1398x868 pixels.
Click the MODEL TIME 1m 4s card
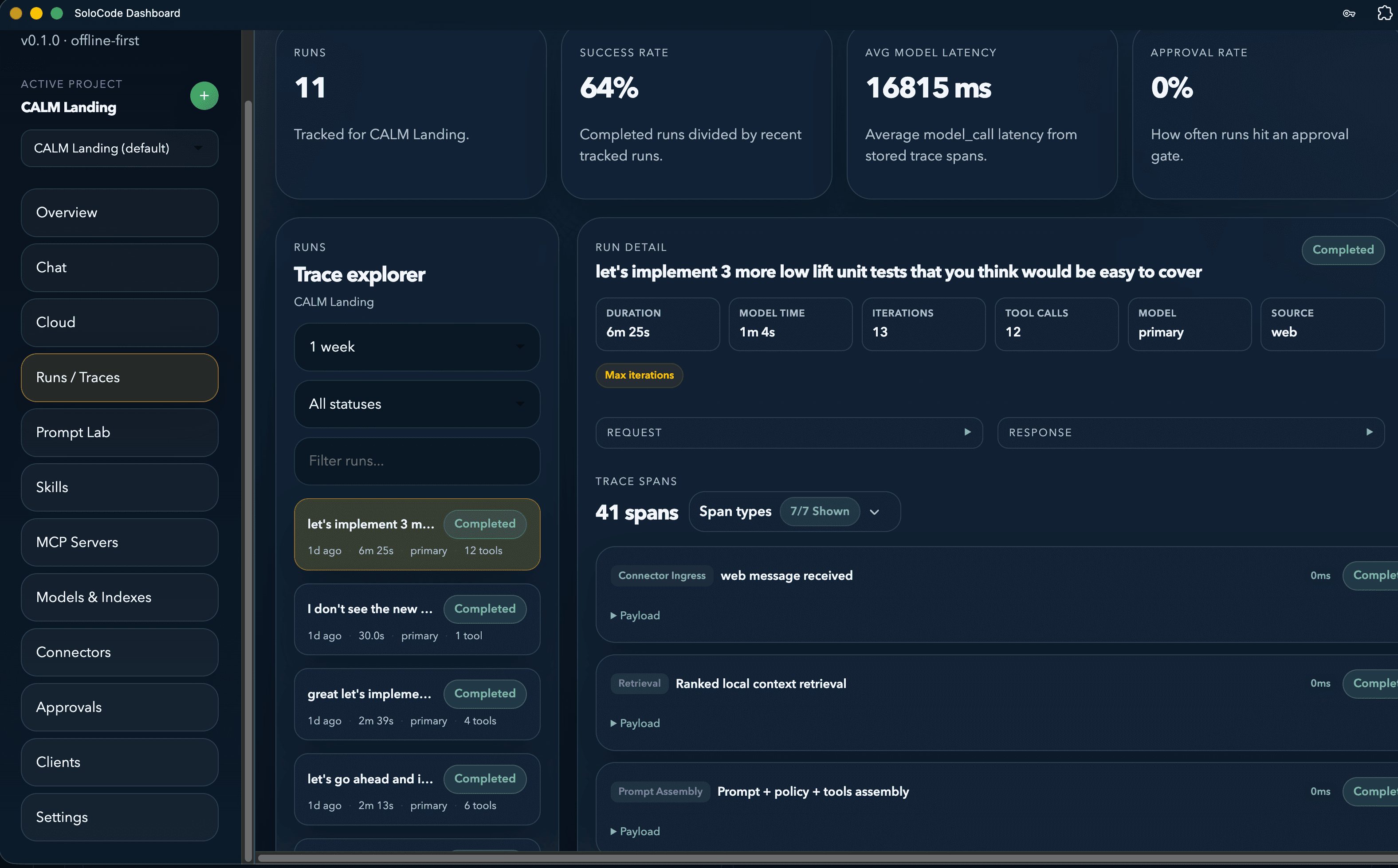pyautogui.click(x=790, y=324)
